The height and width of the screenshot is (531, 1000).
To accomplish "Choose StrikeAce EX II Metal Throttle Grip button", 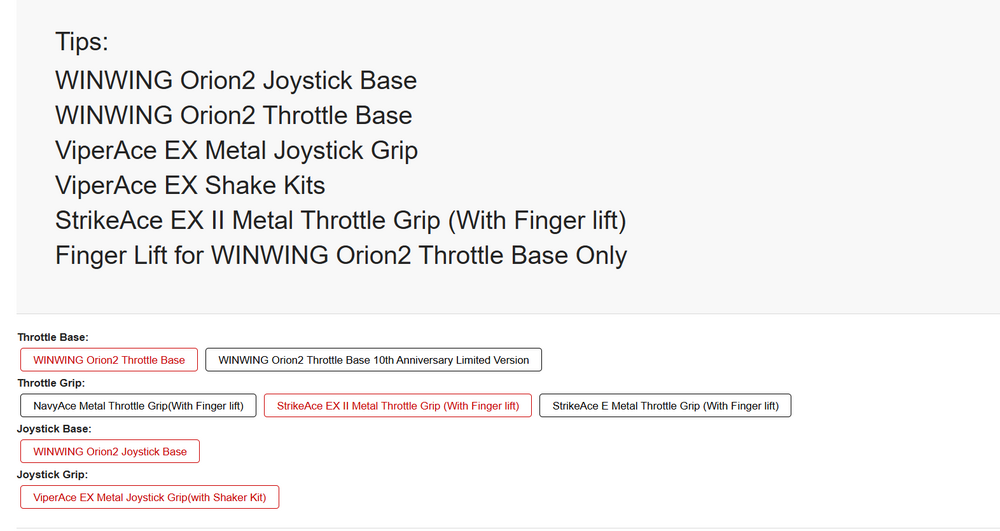I will point(397,406).
